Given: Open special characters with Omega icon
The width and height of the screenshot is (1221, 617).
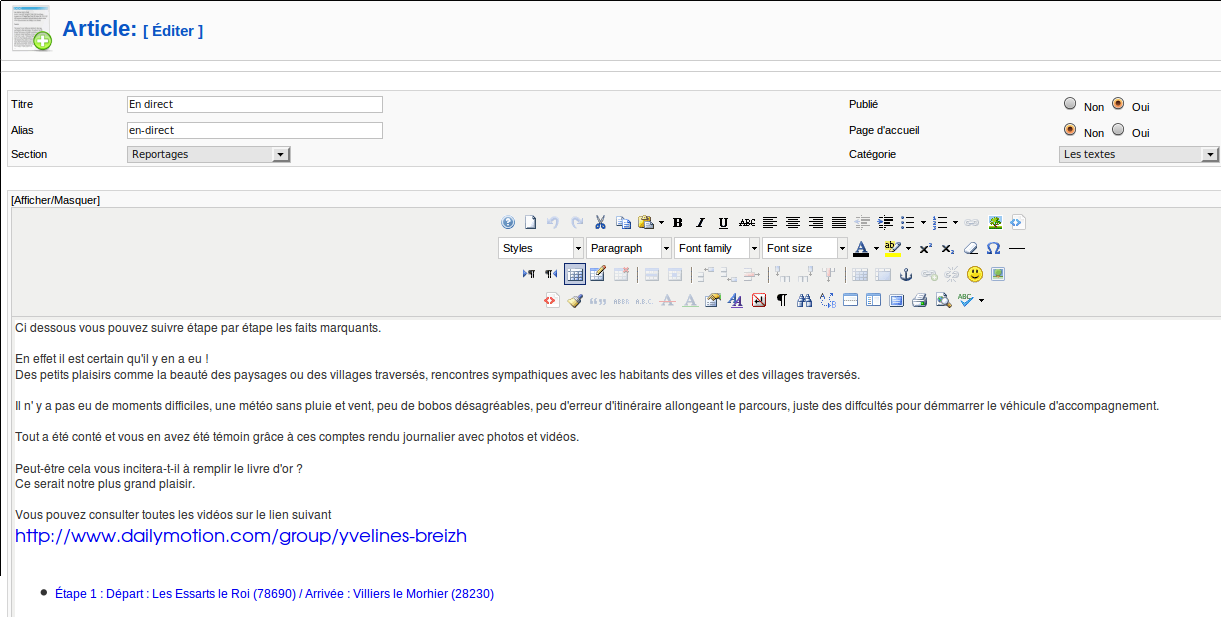Looking at the screenshot, I should coord(993,248).
